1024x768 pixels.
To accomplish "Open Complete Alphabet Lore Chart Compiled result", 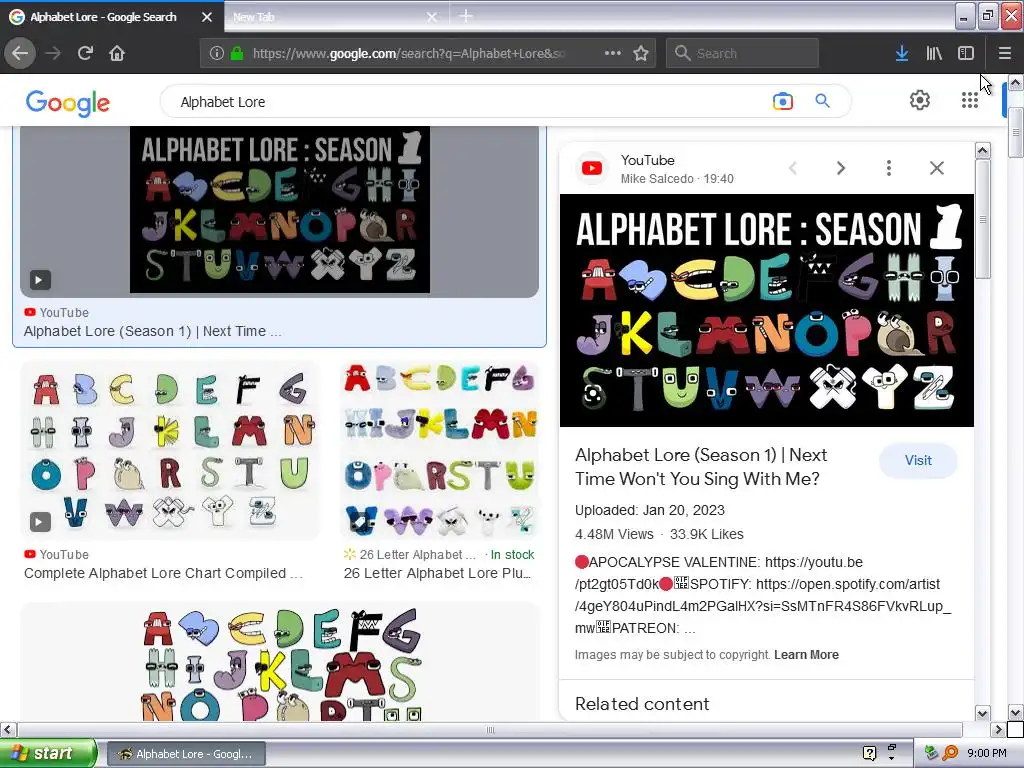I will [x=163, y=573].
